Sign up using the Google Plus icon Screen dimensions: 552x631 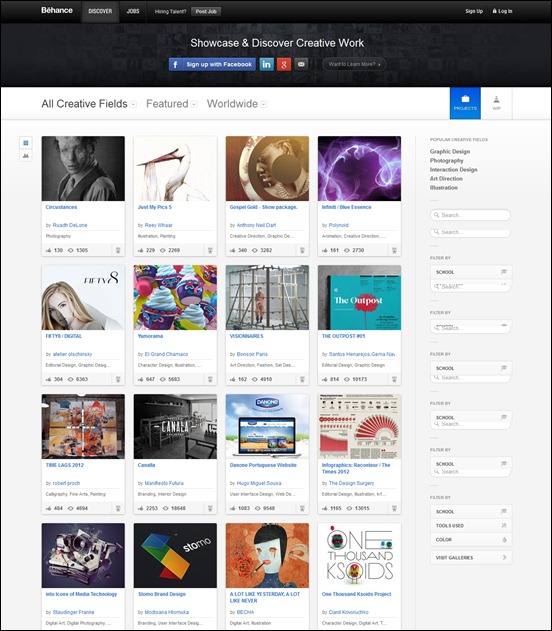[284, 64]
